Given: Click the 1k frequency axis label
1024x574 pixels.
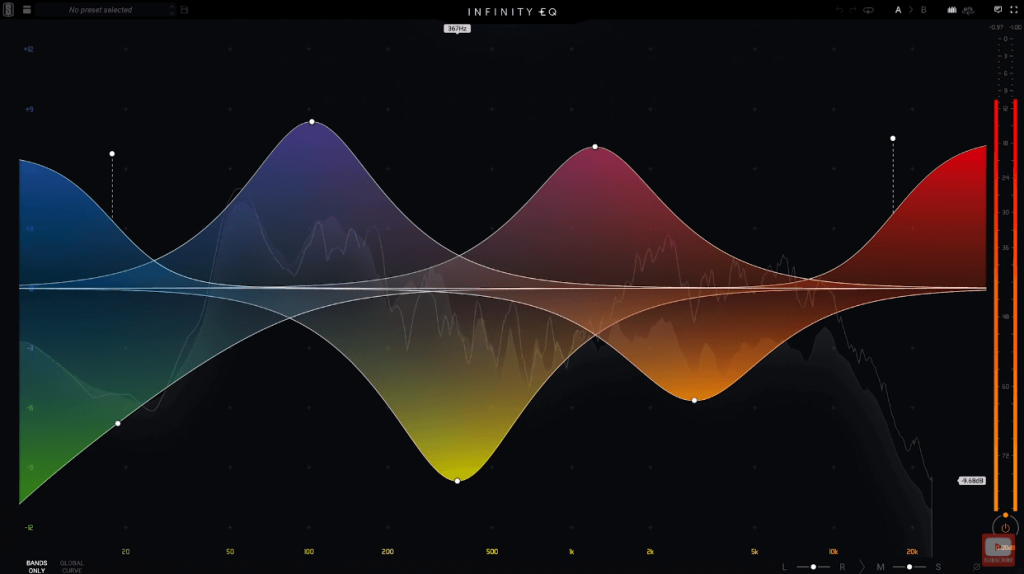Looking at the screenshot, I should tap(571, 551).
